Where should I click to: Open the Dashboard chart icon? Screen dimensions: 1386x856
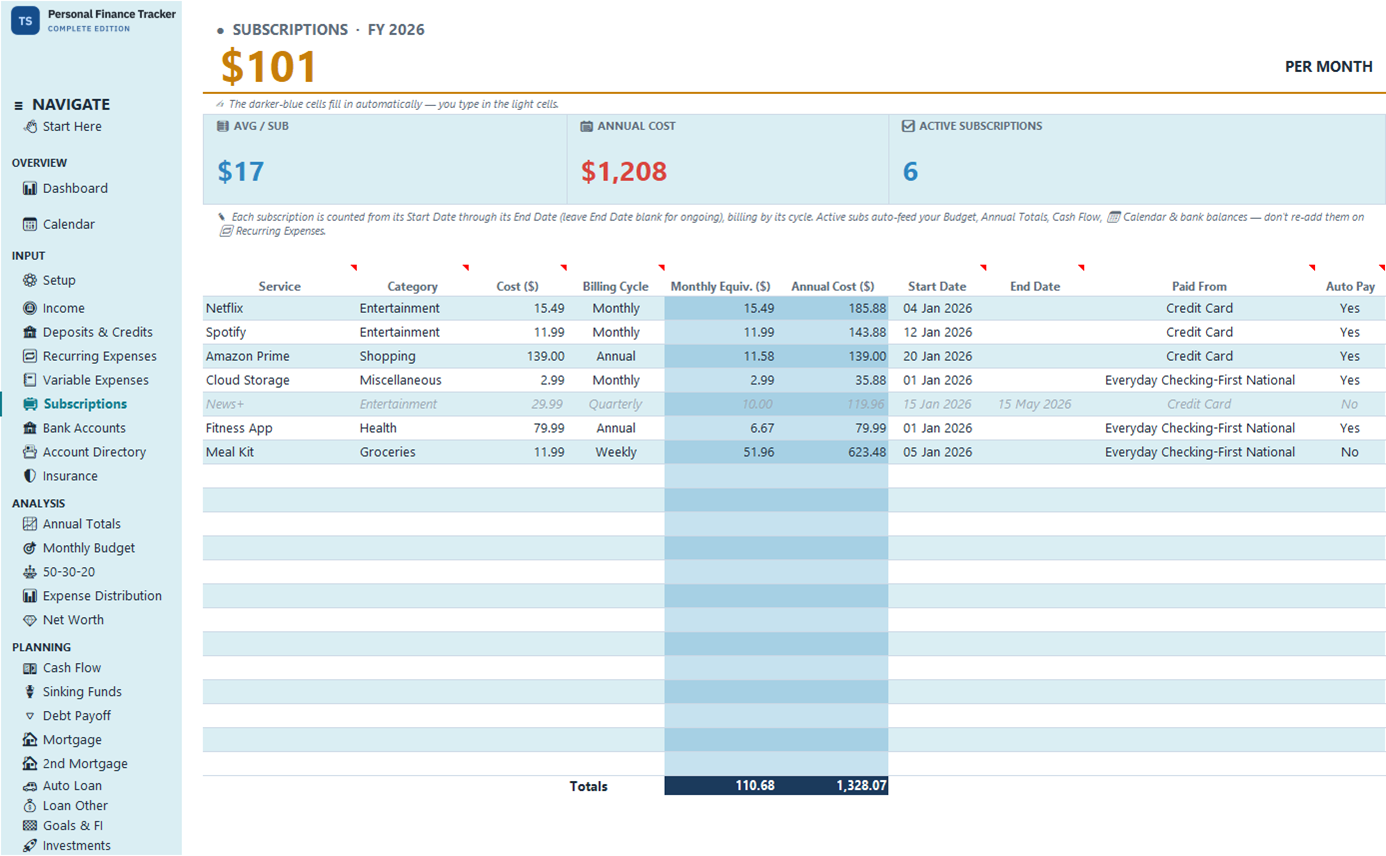point(30,189)
